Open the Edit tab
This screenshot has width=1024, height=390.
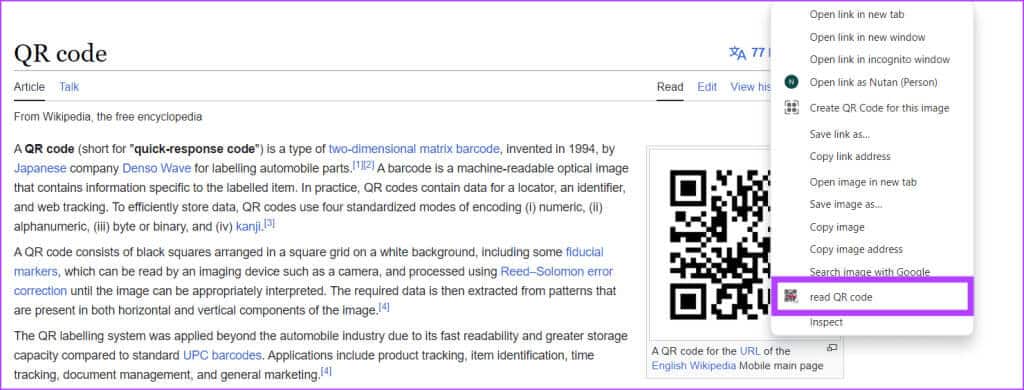pyautogui.click(x=707, y=87)
